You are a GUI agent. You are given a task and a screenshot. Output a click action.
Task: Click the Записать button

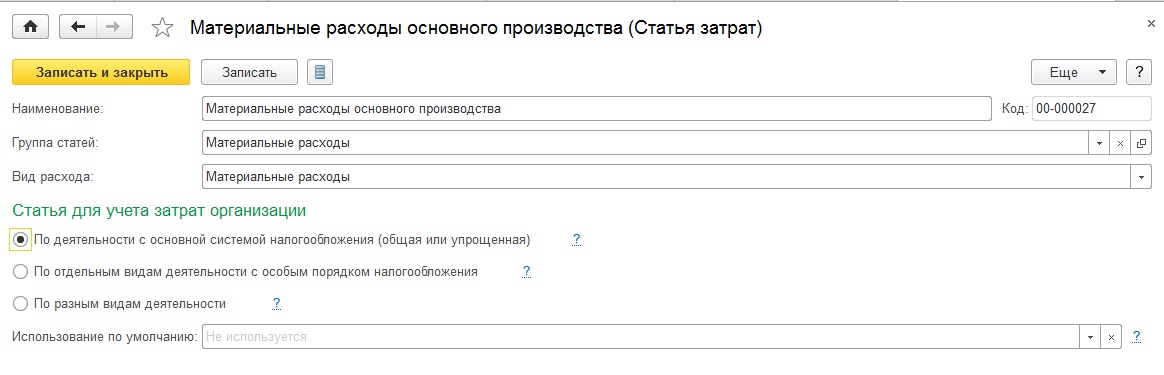click(x=249, y=72)
